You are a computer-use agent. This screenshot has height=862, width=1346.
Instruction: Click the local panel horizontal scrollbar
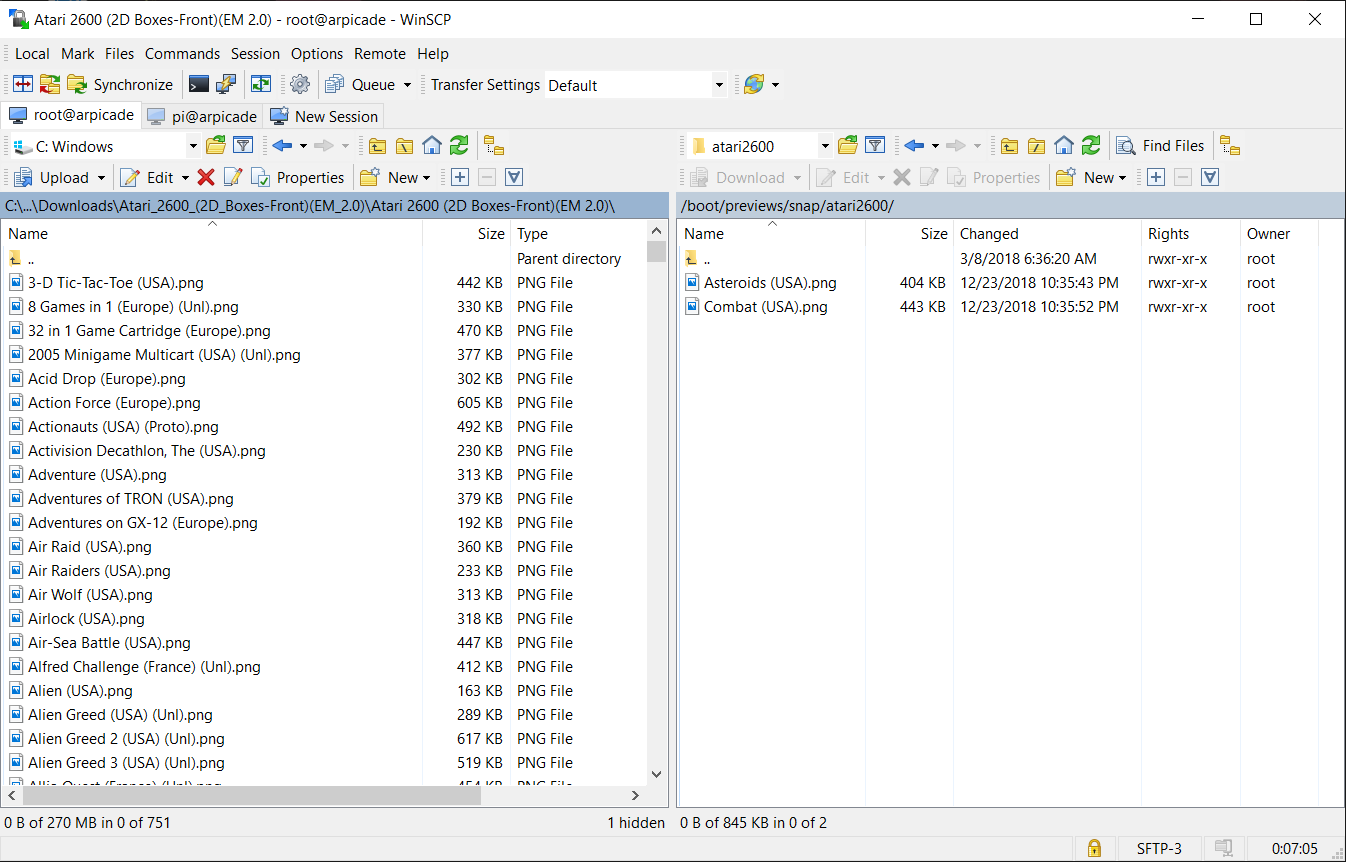tap(250, 796)
